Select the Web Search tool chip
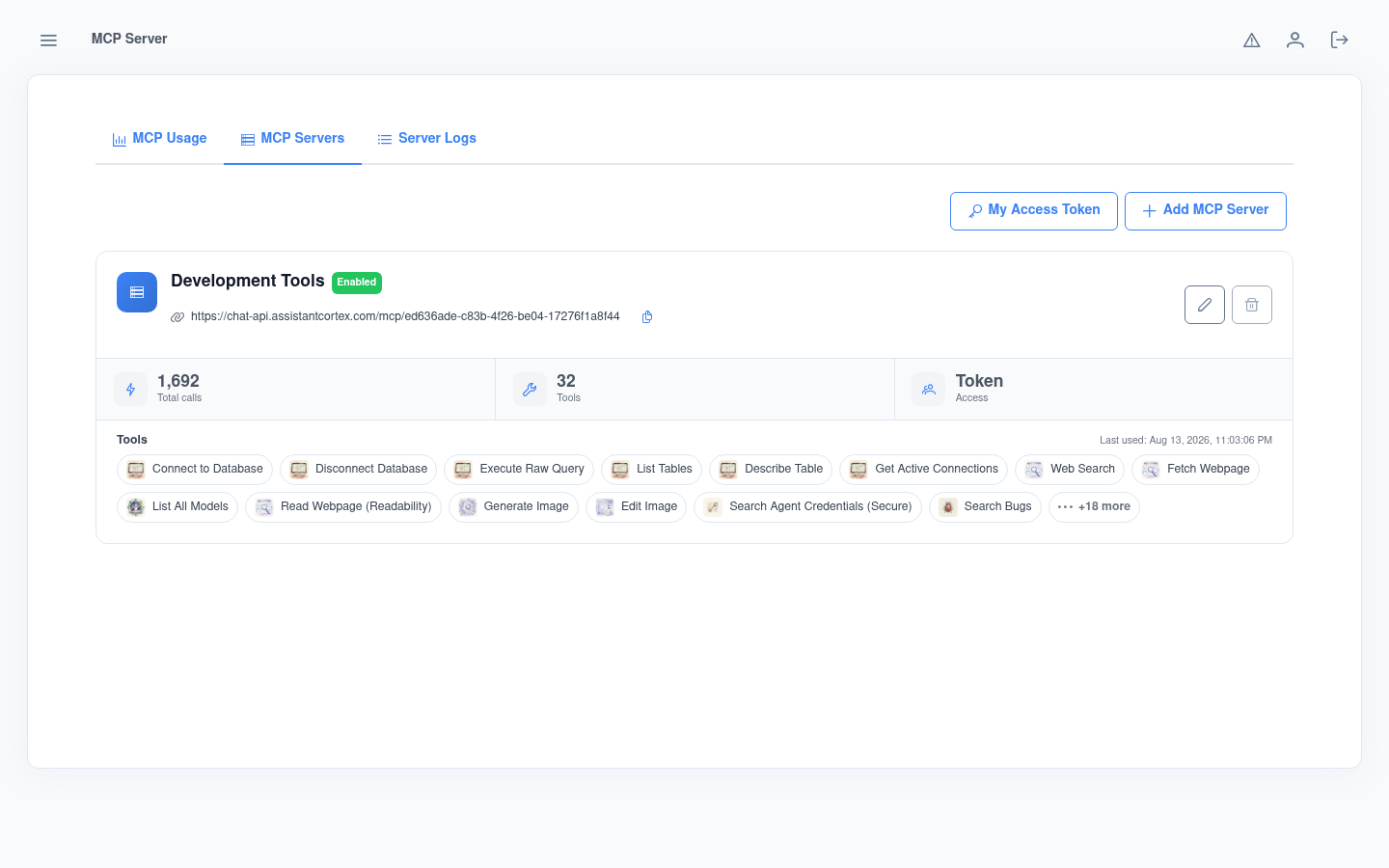 point(1070,470)
